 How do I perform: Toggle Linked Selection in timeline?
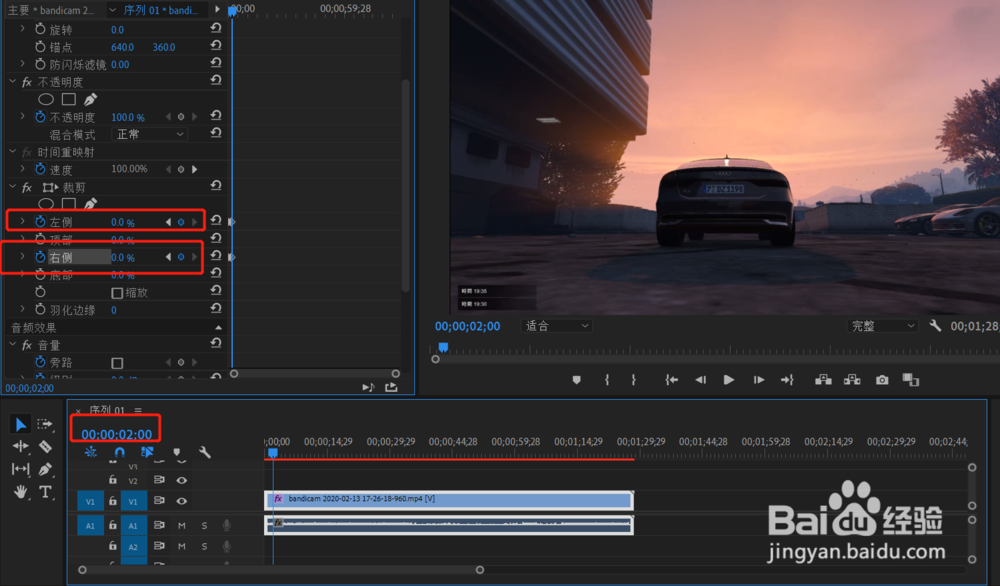tap(147, 452)
